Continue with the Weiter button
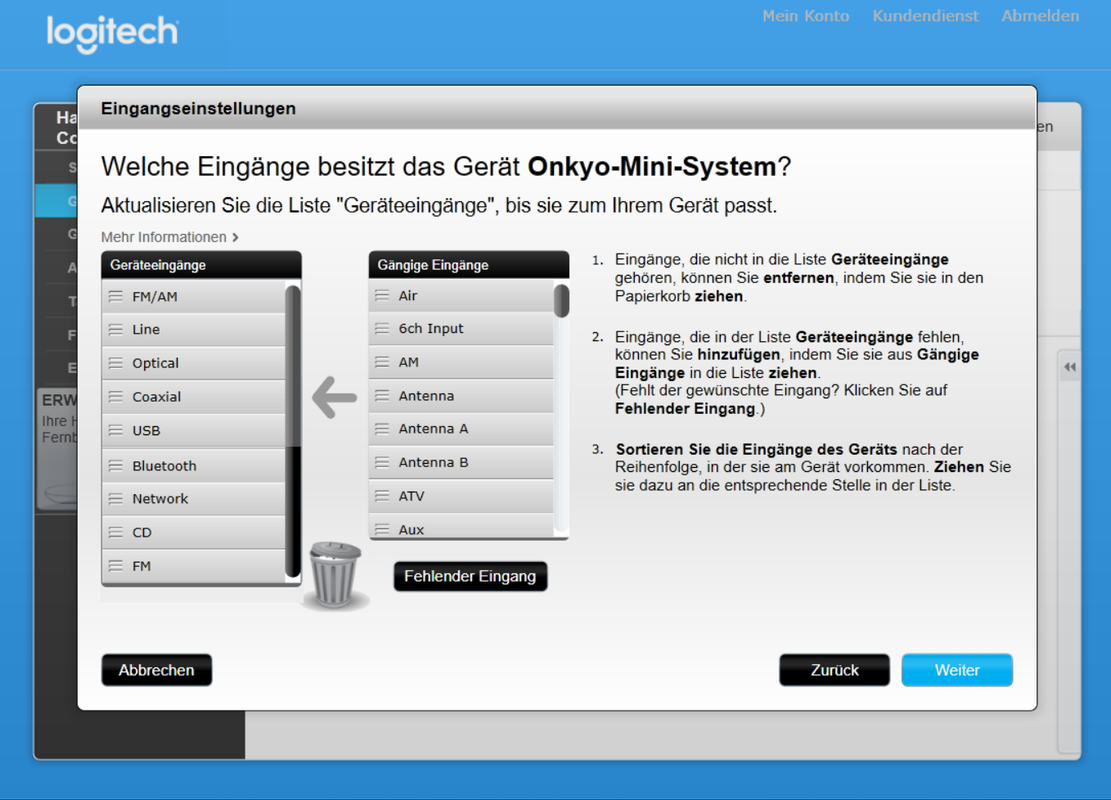 point(957,670)
